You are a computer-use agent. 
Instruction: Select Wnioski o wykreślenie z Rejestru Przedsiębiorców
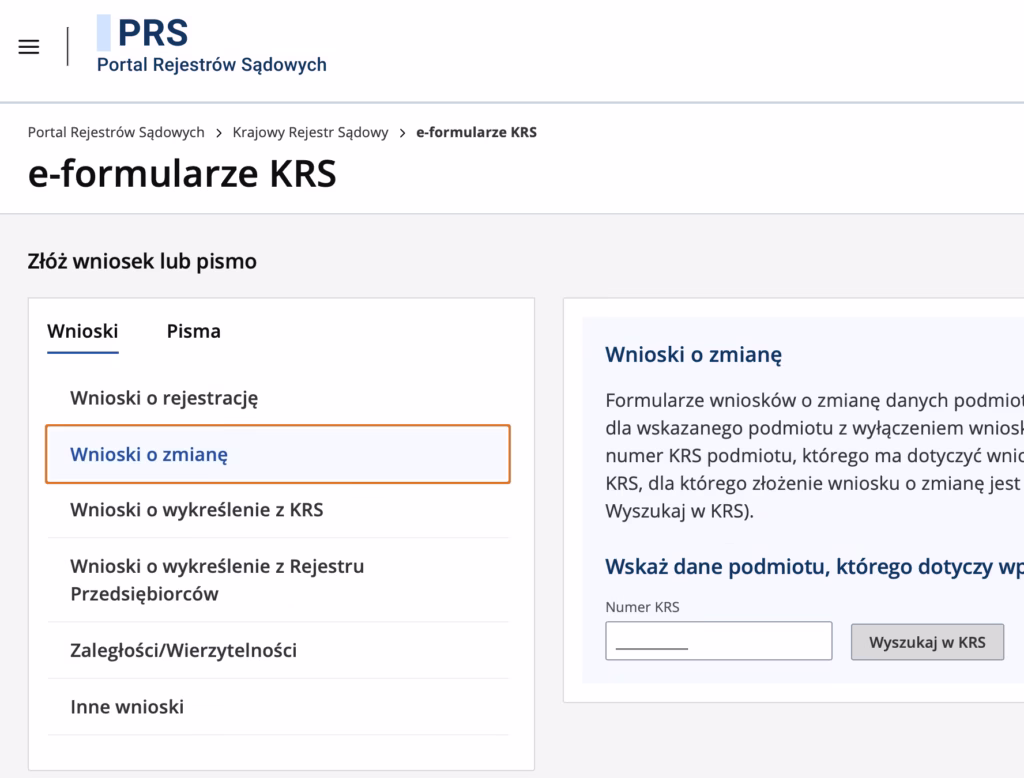[217, 578]
